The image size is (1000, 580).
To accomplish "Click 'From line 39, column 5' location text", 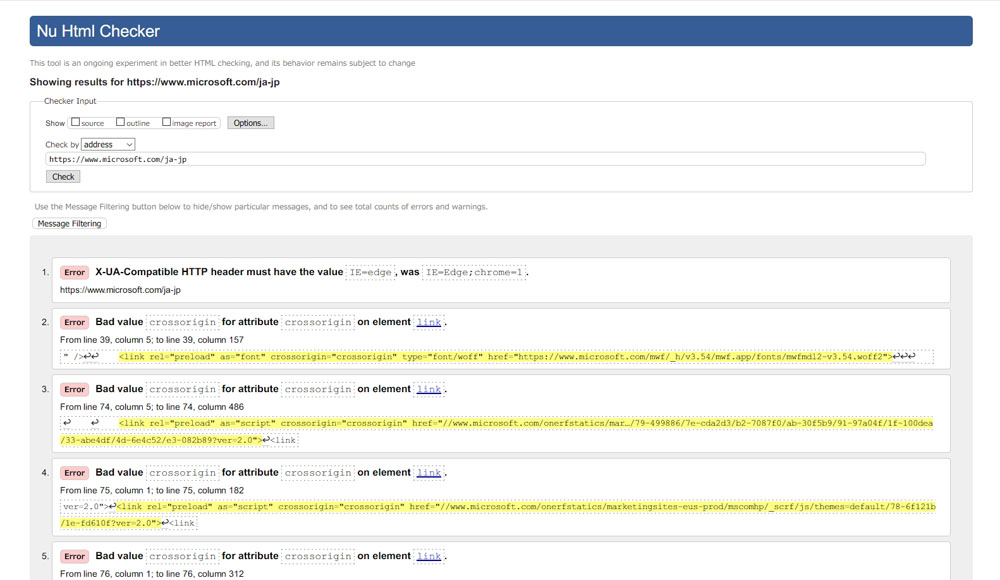I will pos(152,340).
